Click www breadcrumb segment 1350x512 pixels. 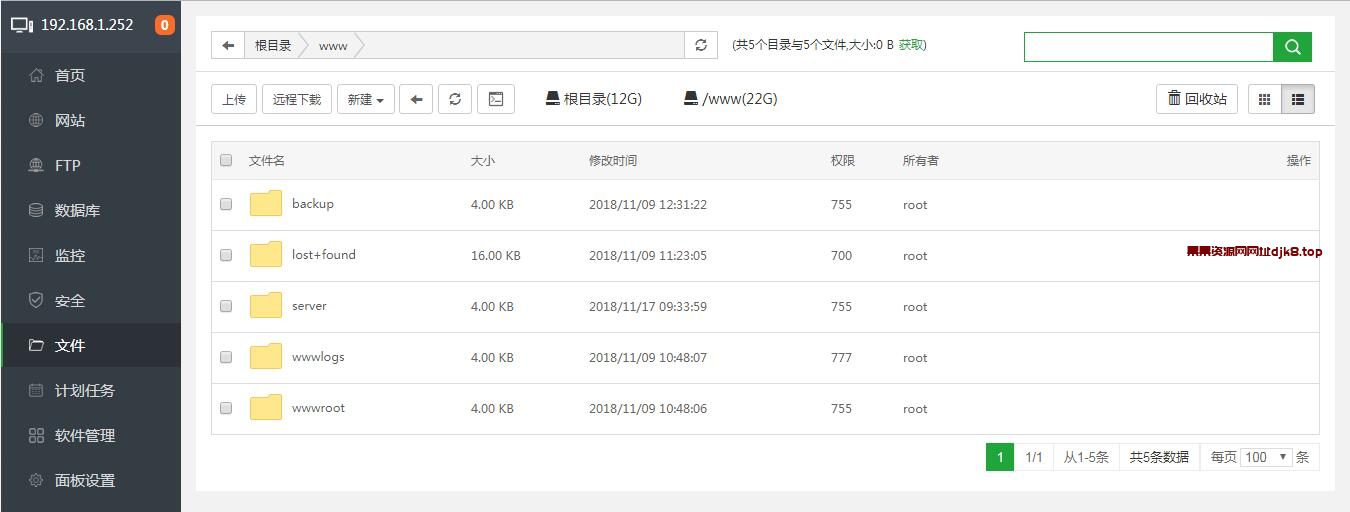[333, 45]
